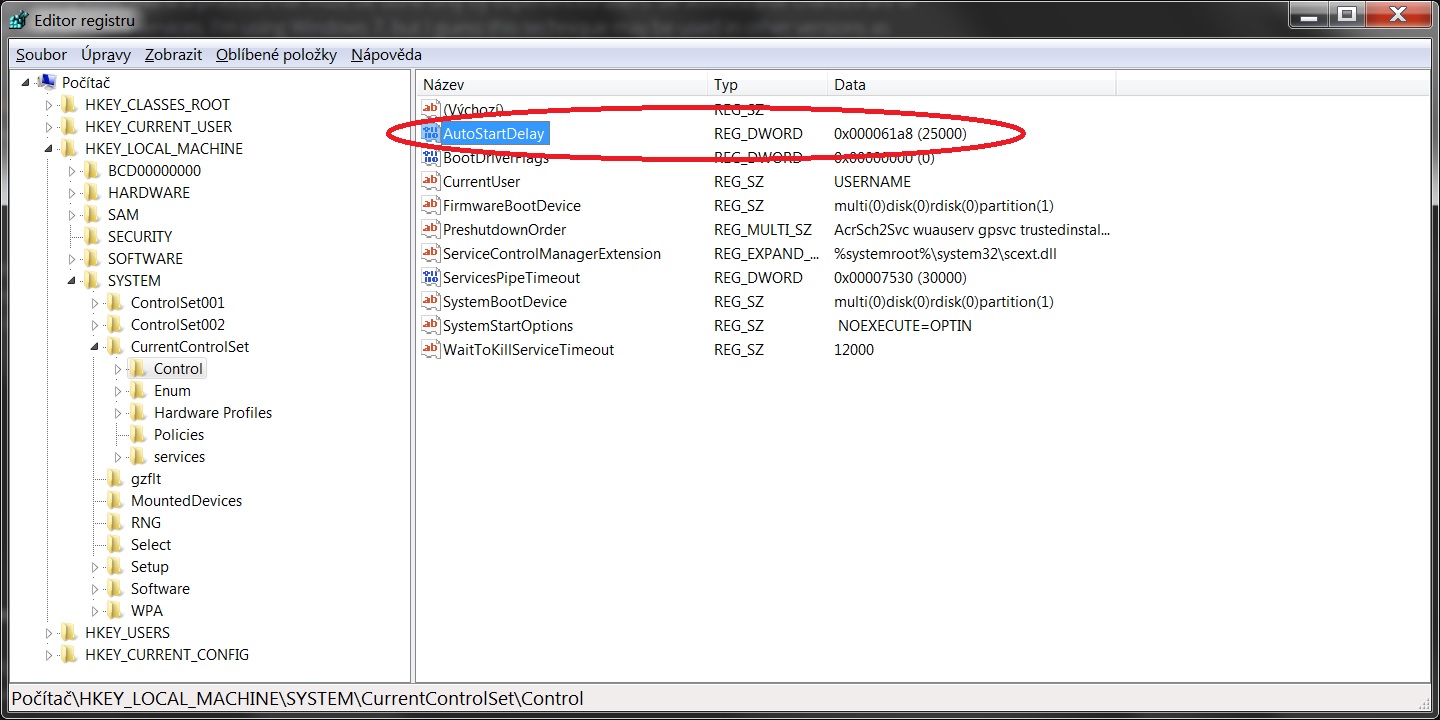Click the SOFTWARE folder icon under HKEY_LOCAL_MACHINE

click(92, 259)
